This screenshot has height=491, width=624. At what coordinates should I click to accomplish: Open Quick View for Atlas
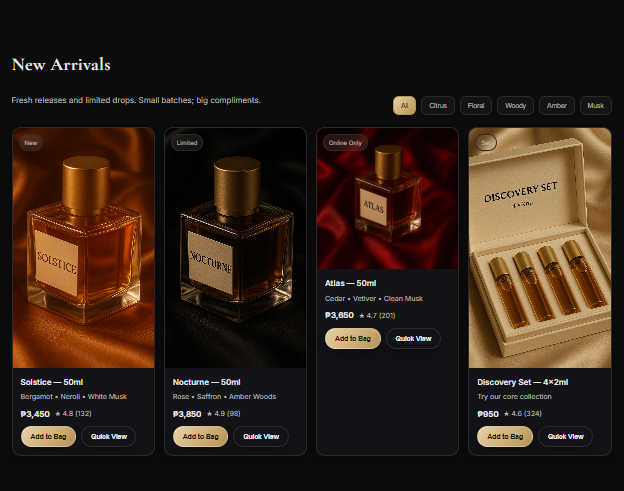pyautogui.click(x=413, y=339)
